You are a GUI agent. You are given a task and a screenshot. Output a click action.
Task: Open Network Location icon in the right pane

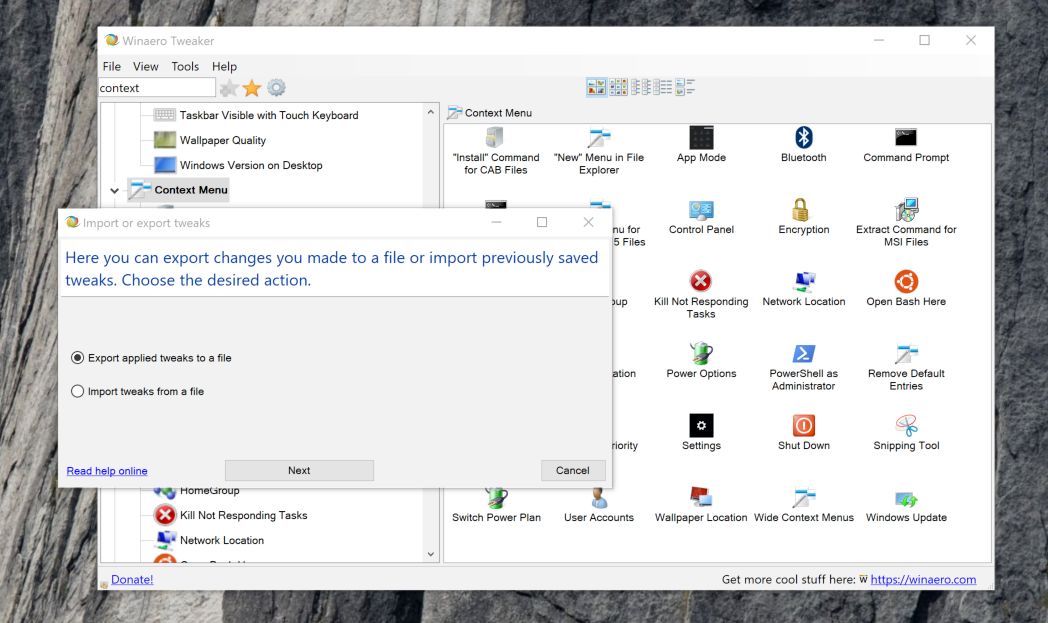[x=803, y=289]
